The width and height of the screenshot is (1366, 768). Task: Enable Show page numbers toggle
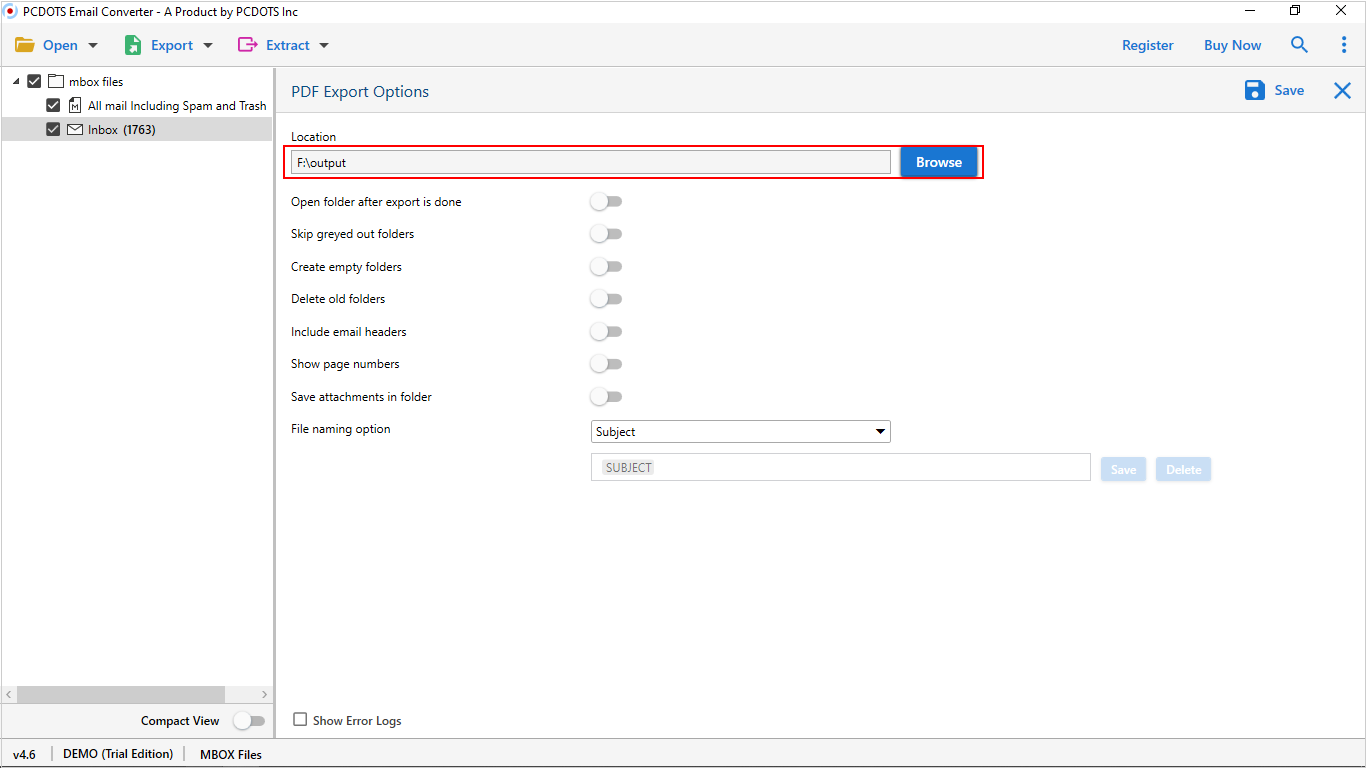[x=606, y=364]
